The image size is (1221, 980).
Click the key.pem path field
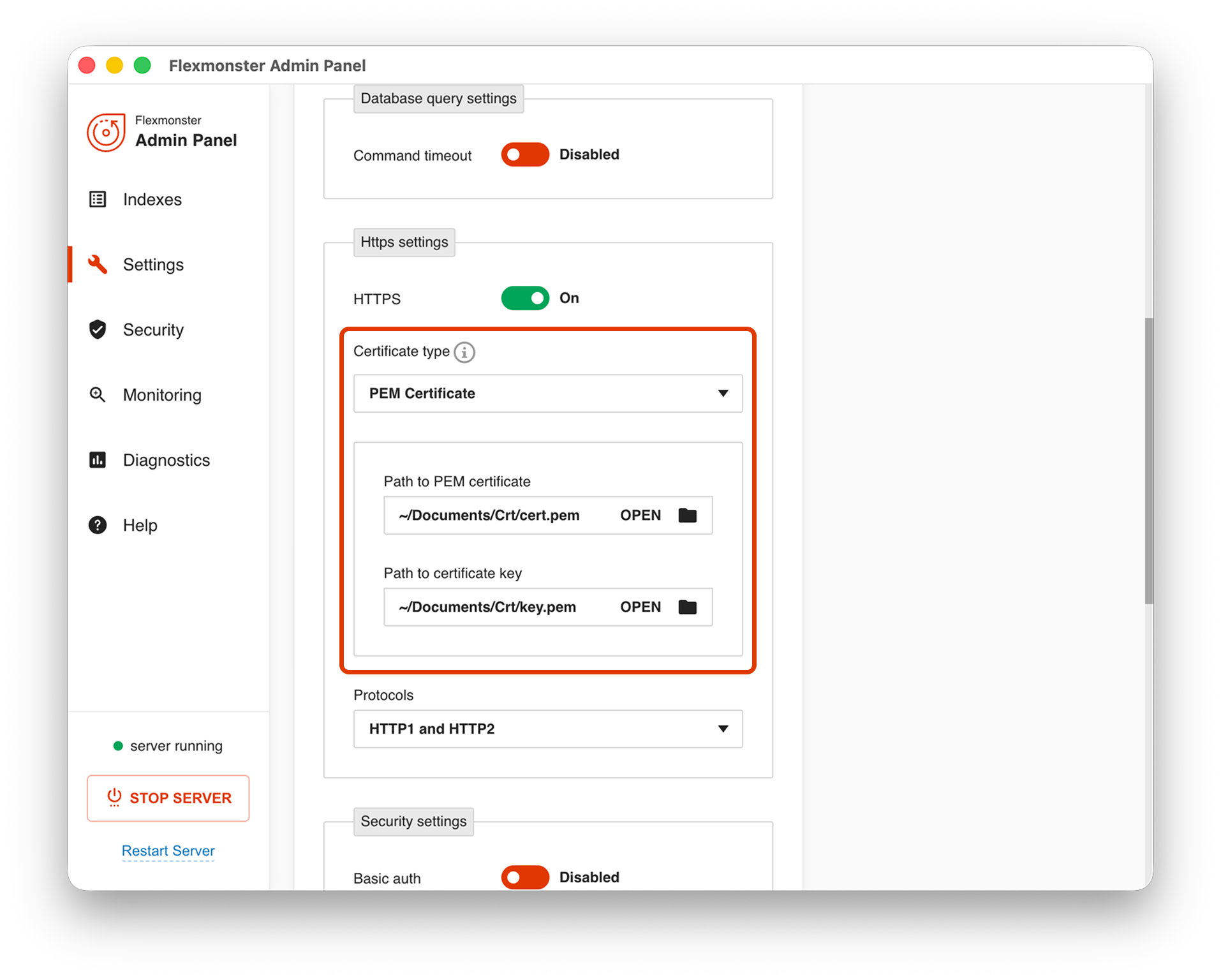(x=548, y=607)
